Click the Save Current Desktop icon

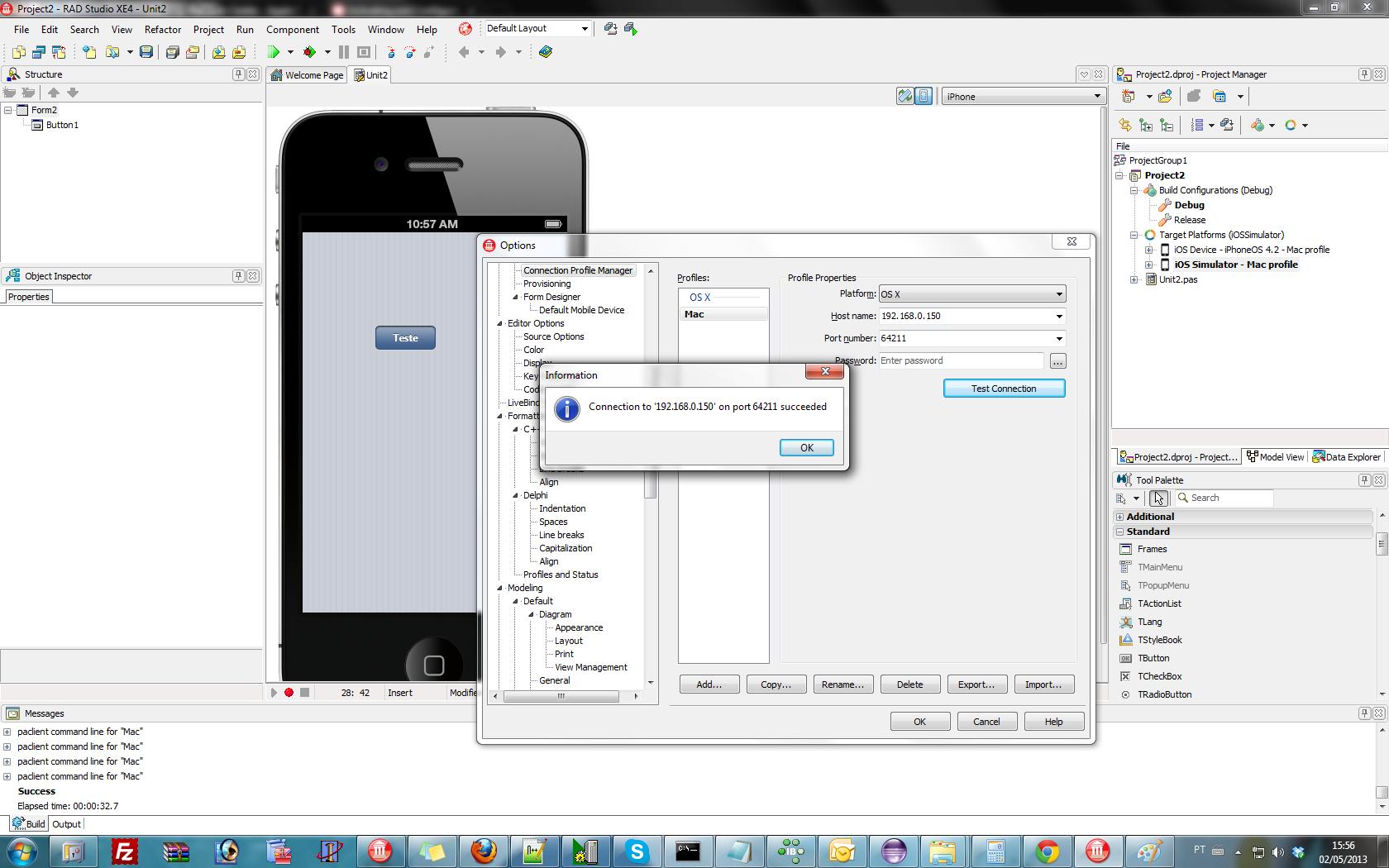point(610,29)
